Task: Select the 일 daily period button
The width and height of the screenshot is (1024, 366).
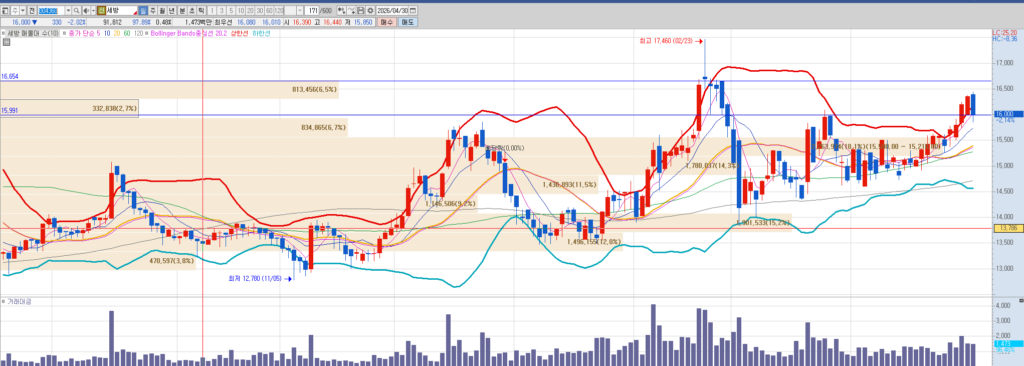Action: click(x=142, y=11)
